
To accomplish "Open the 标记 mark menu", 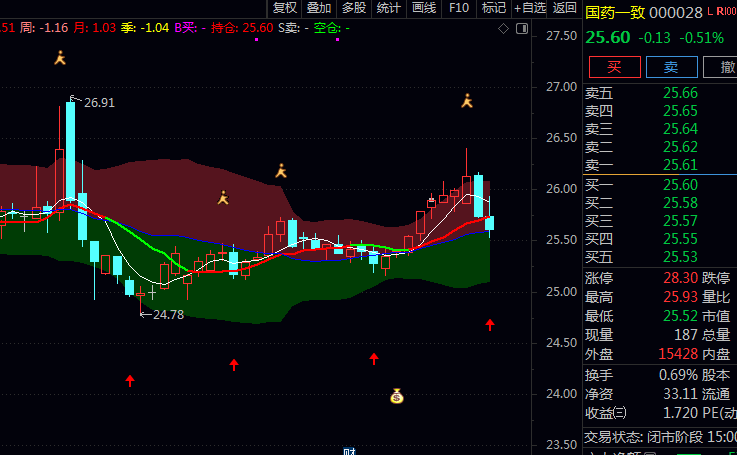I will (494, 8).
